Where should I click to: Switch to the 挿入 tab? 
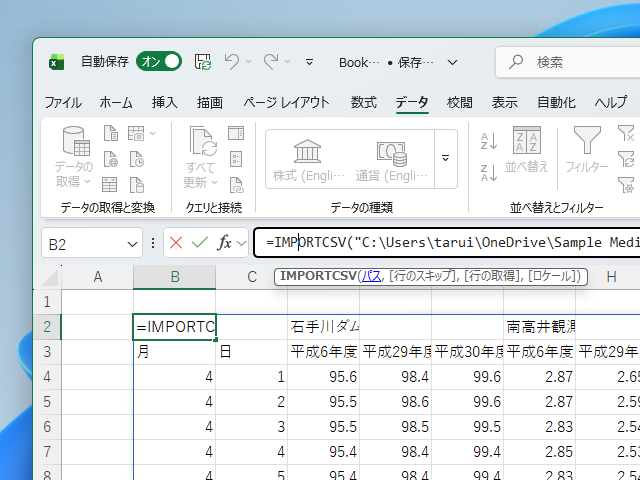click(164, 102)
